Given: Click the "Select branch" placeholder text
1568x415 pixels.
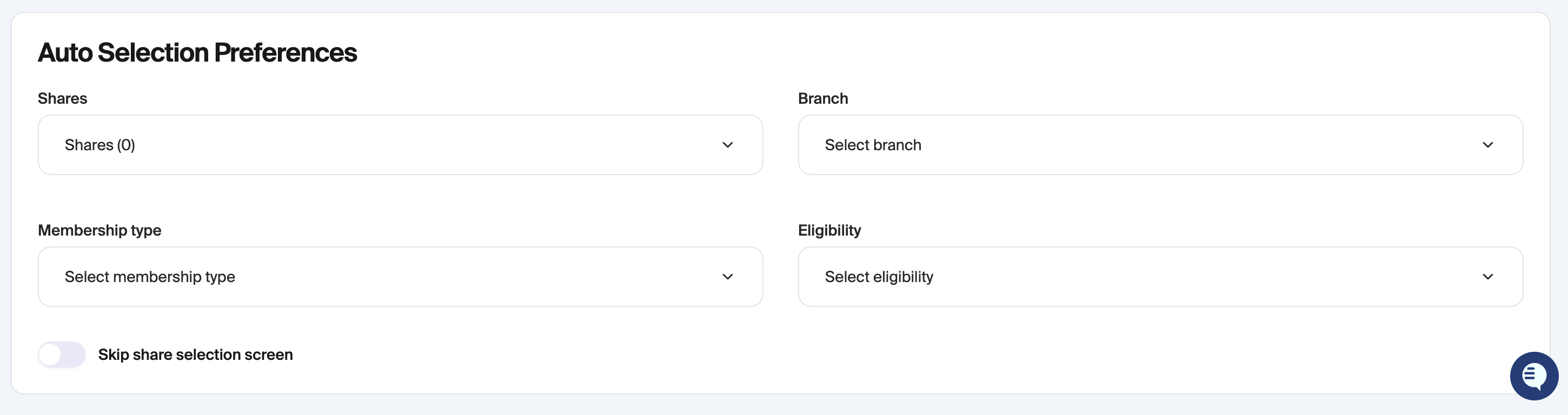Looking at the screenshot, I should [x=872, y=145].
